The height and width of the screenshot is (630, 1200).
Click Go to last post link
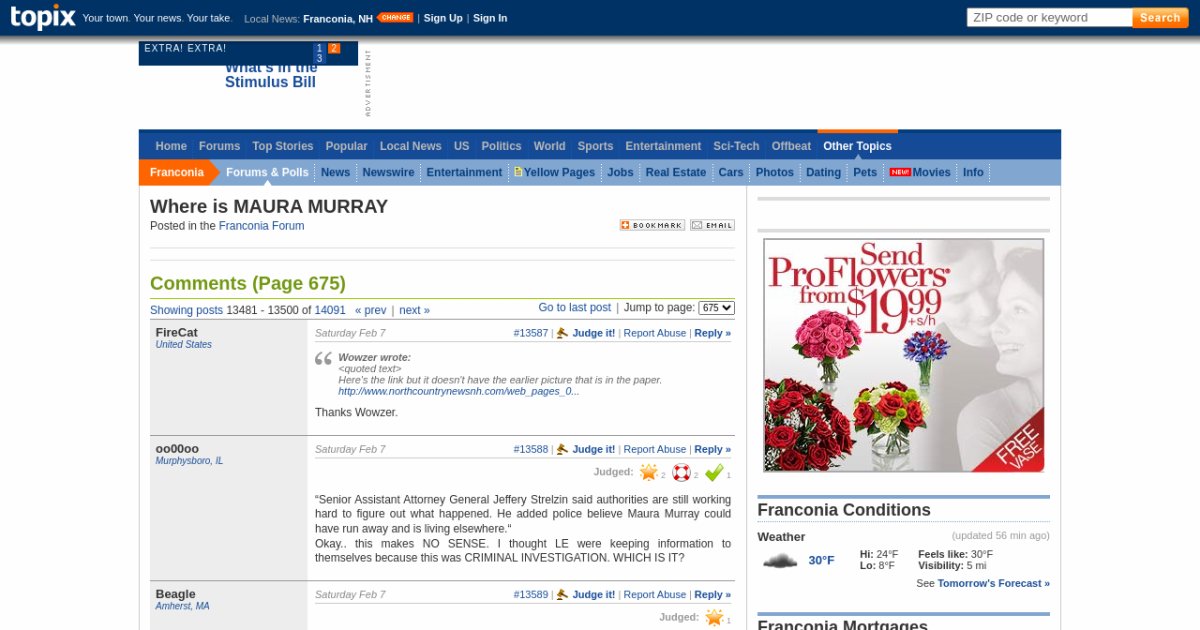coord(574,308)
